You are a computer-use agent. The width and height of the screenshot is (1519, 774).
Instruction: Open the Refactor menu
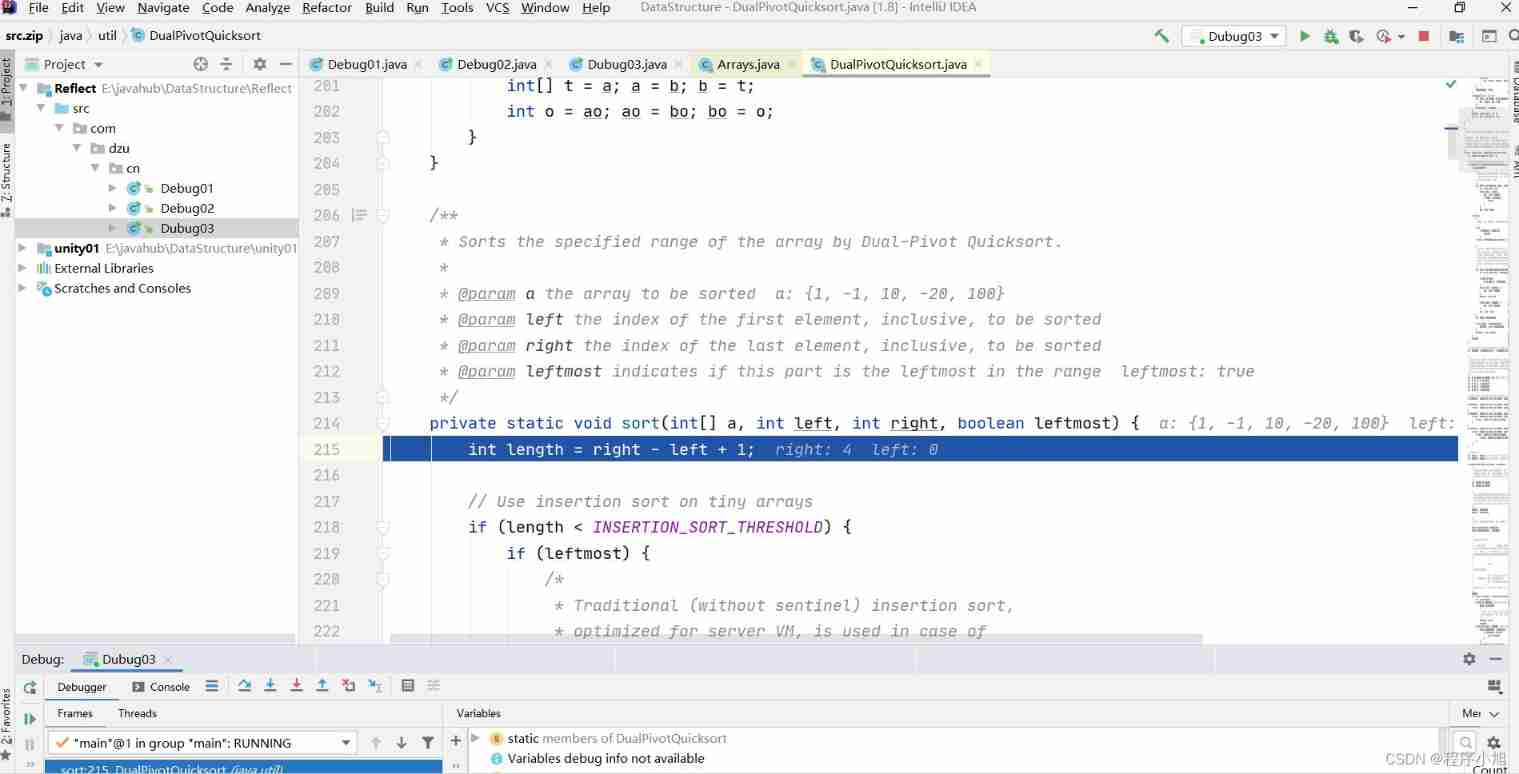pos(327,8)
